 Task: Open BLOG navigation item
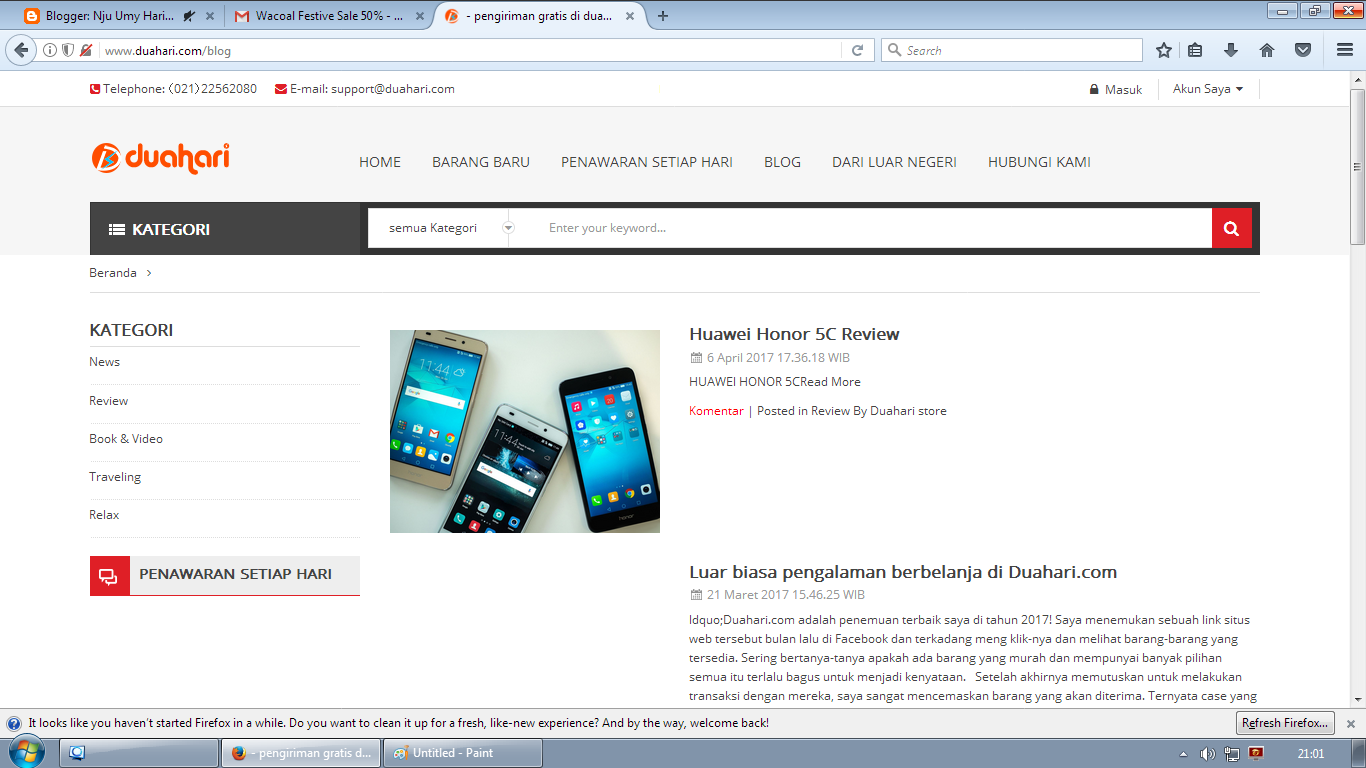pyautogui.click(x=782, y=162)
